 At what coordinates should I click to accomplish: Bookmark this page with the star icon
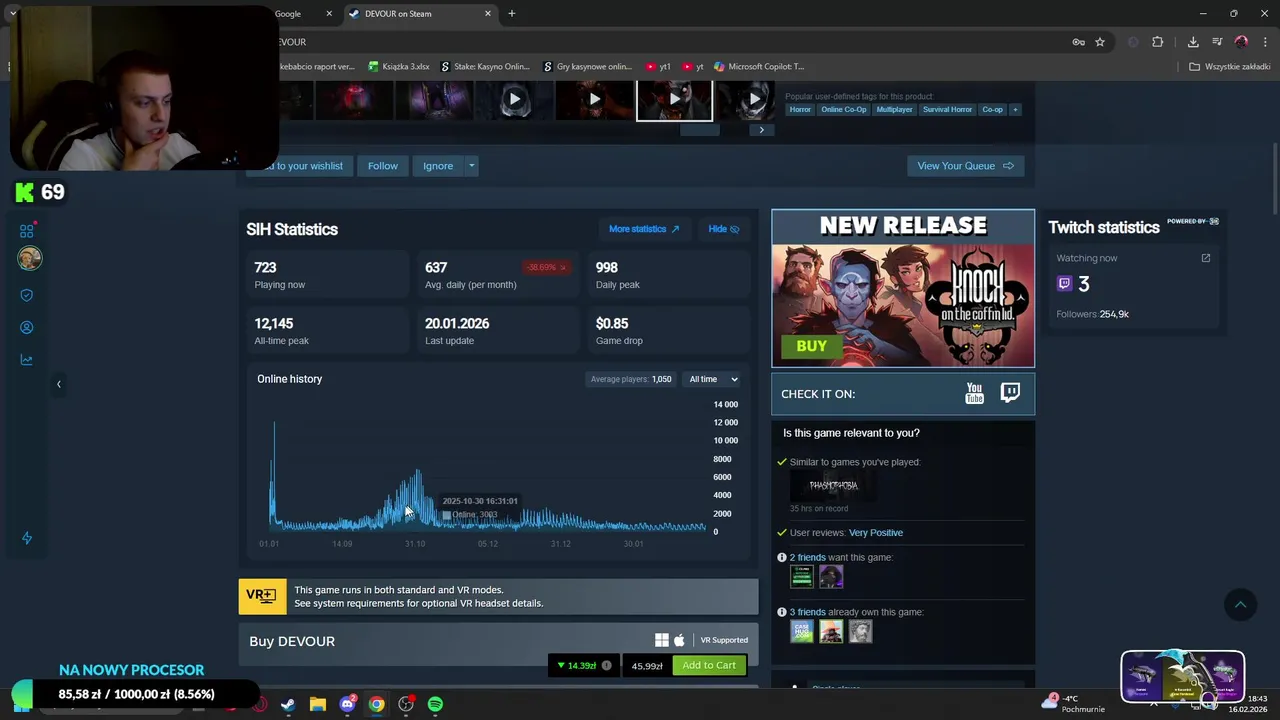1100,42
